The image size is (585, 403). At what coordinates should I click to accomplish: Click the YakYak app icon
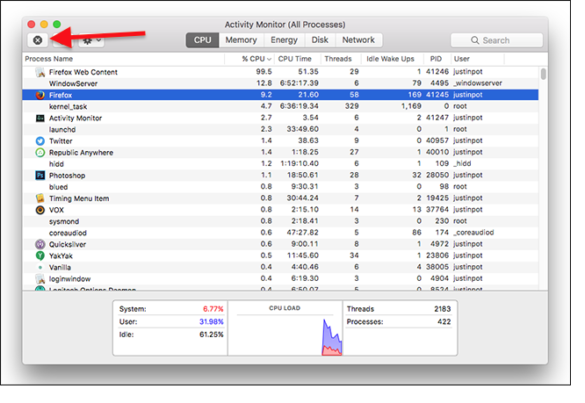click(40, 256)
